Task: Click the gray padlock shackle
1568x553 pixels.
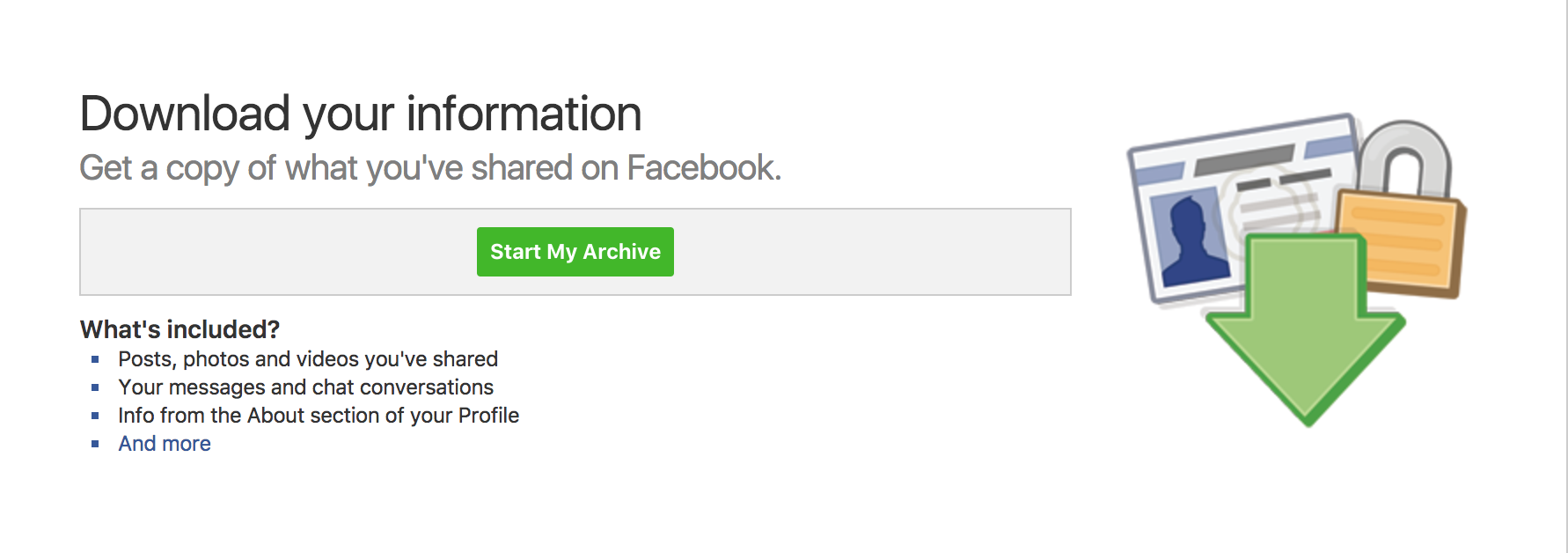Action: tap(1405, 156)
